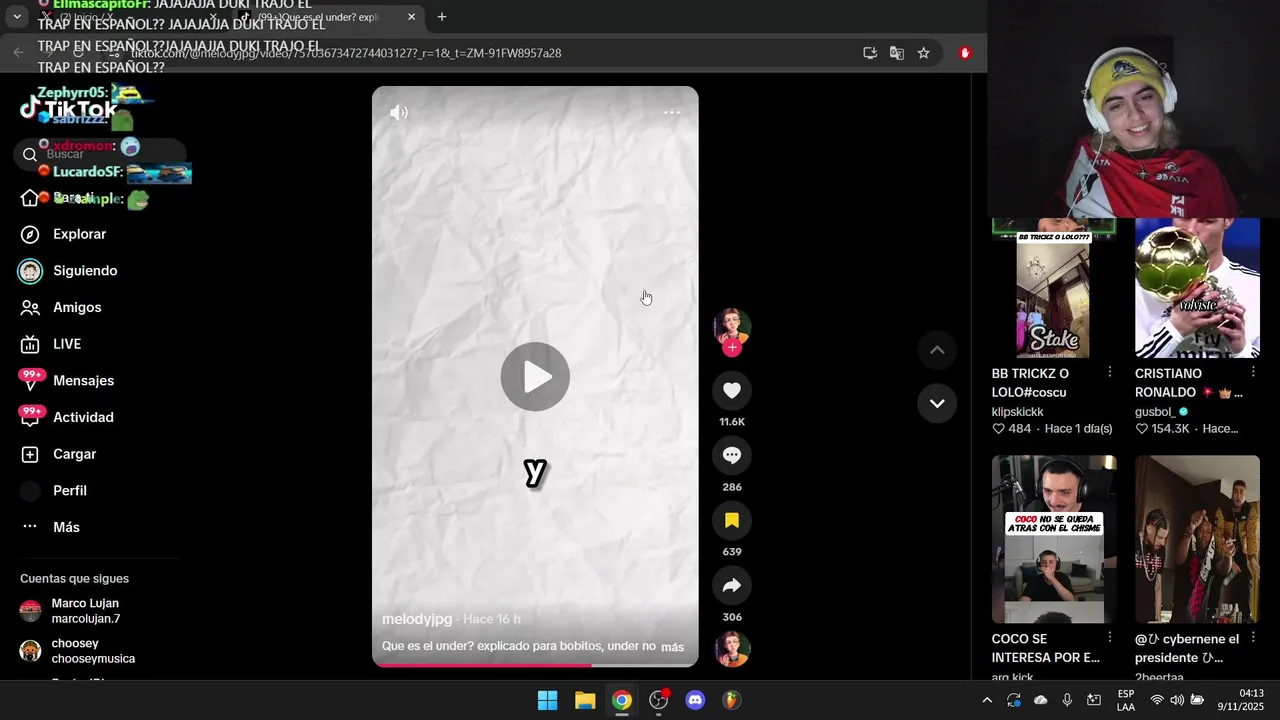
Task: Open COCO SE INTERESA video thumbnail
Action: click(1054, 540)
